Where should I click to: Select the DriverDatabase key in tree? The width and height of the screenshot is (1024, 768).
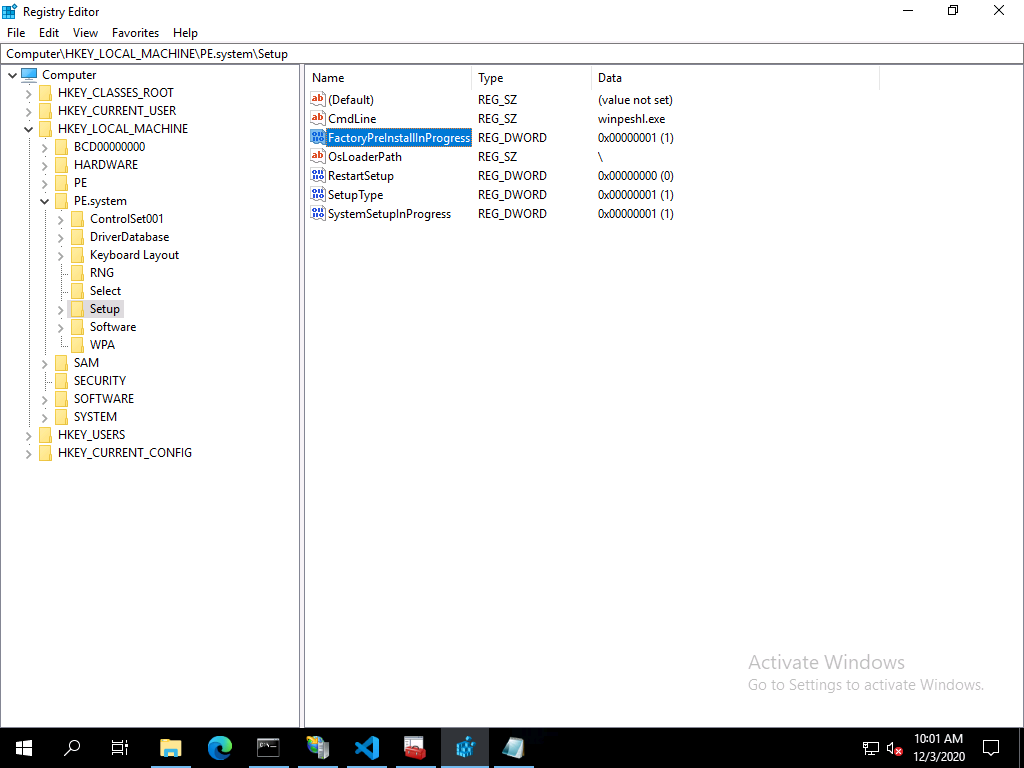click(129, 237)
